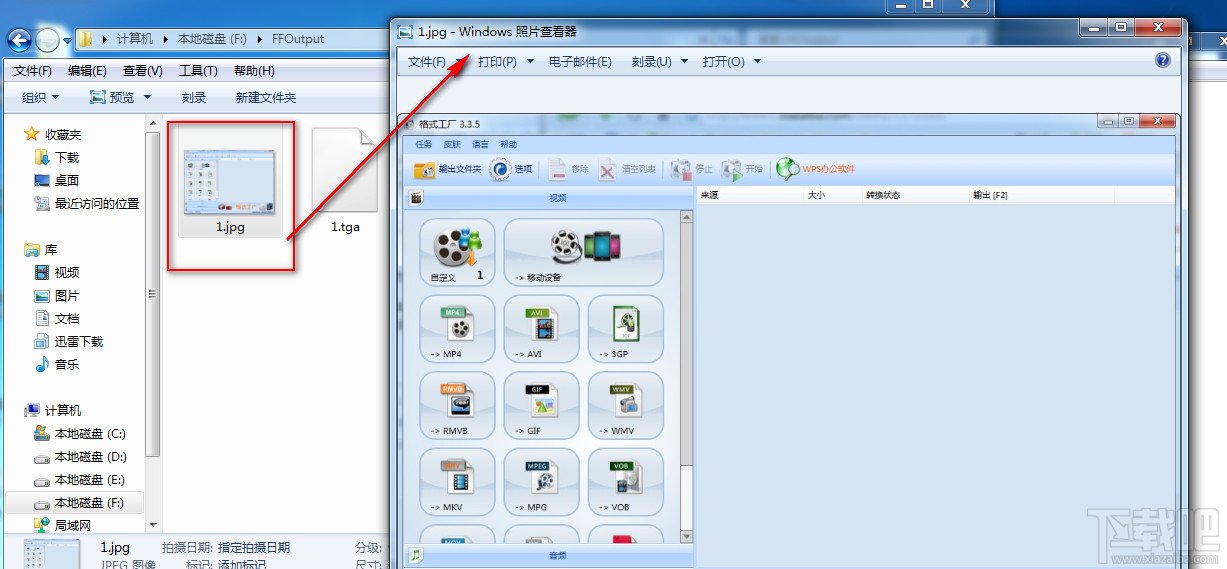This screenshot has height=569, width=1227.
Task: Open the 打开(O) dropdown in photo viewer
Action: click(731, 62)
